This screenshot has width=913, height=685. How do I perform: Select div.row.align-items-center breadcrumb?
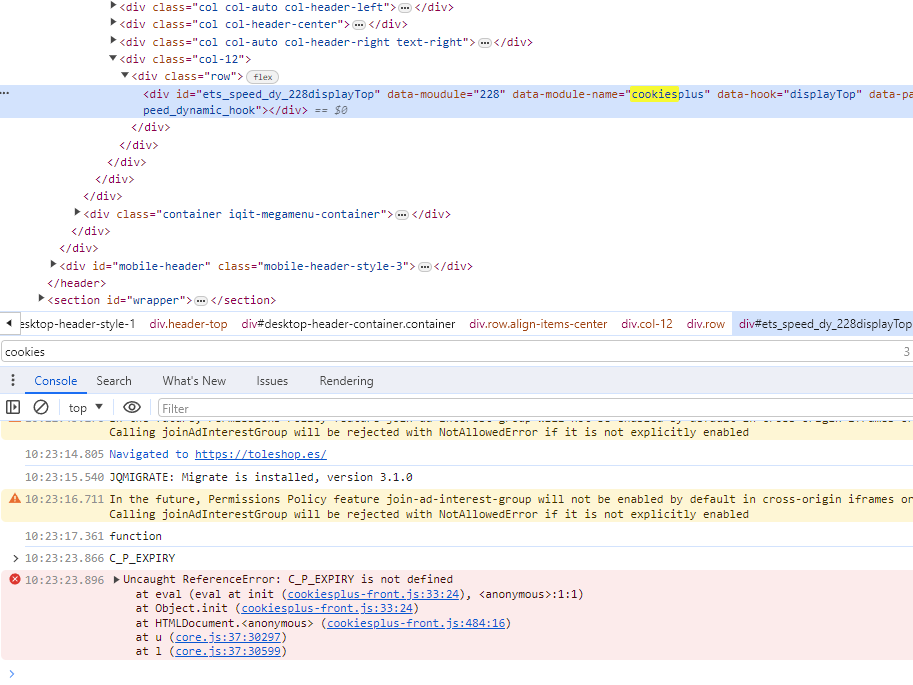pyautogui.click(x=538, y=324)
